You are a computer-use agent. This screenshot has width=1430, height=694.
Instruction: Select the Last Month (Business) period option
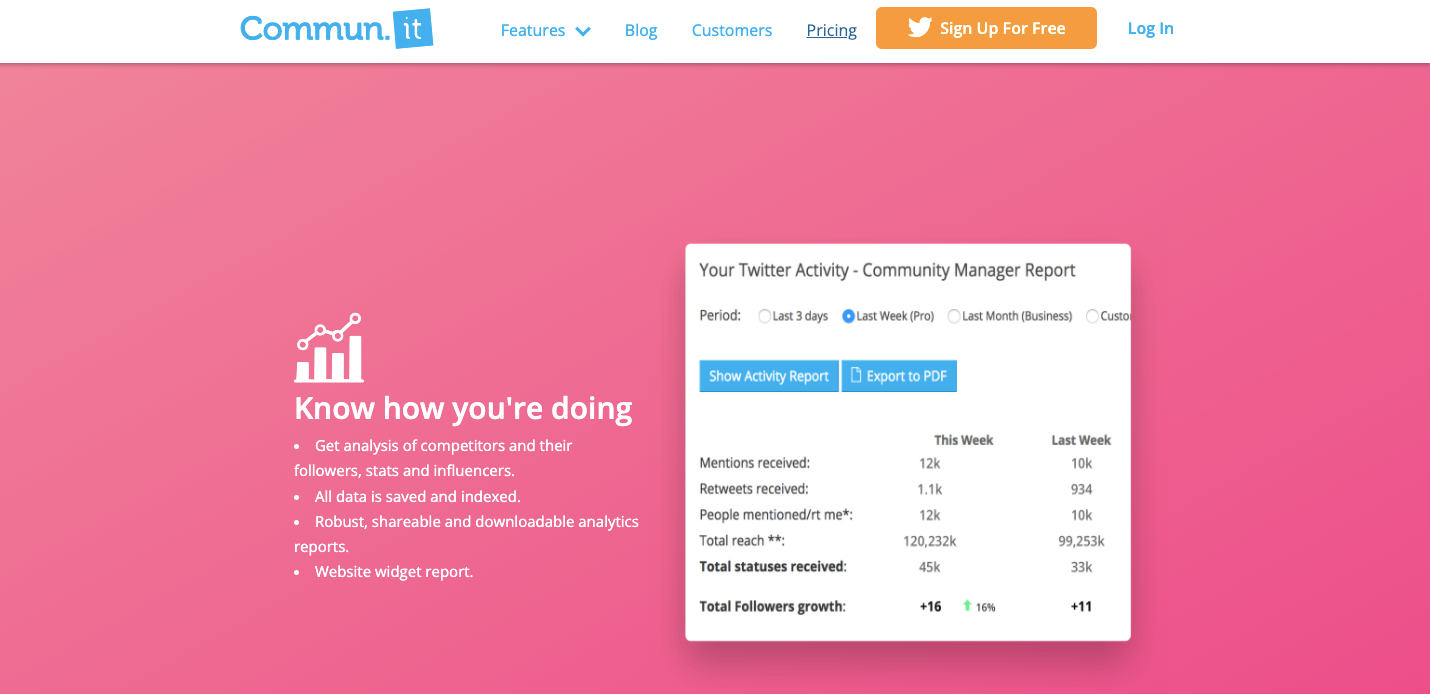click(x=1009, y=316)
